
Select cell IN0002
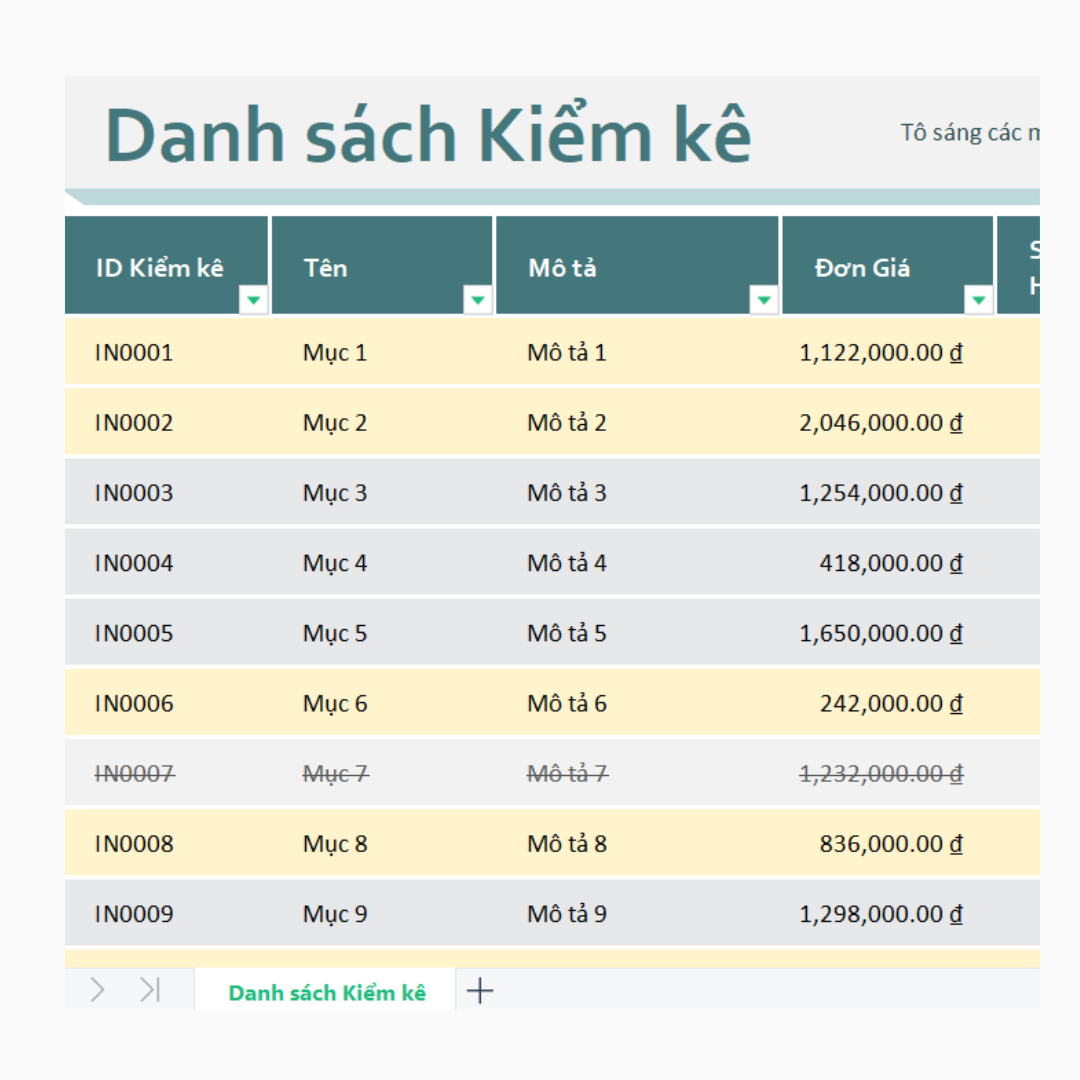point(166,422)
